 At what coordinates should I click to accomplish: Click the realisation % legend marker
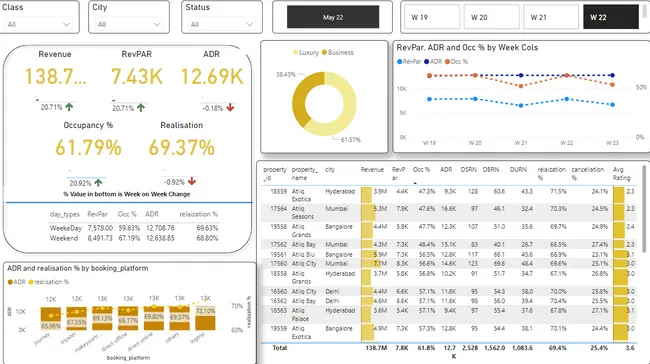click(x=31, y=282)
